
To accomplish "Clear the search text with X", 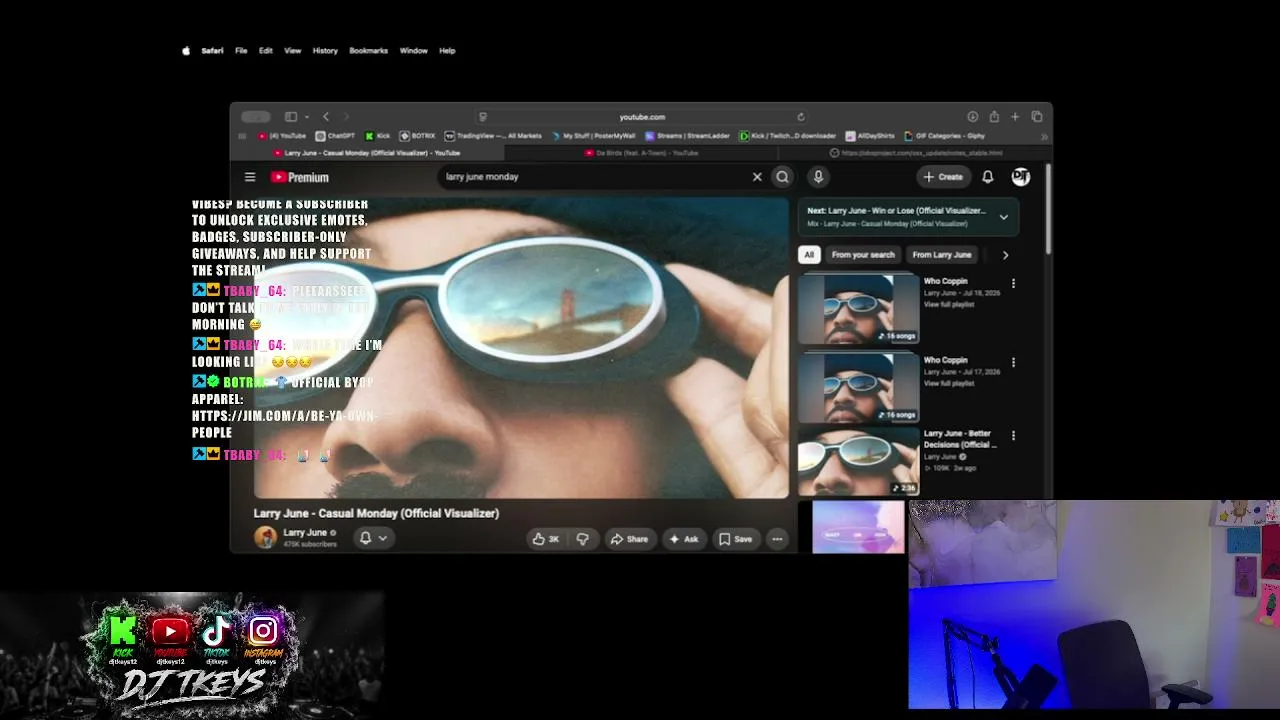I will click(x=757, y=177).
